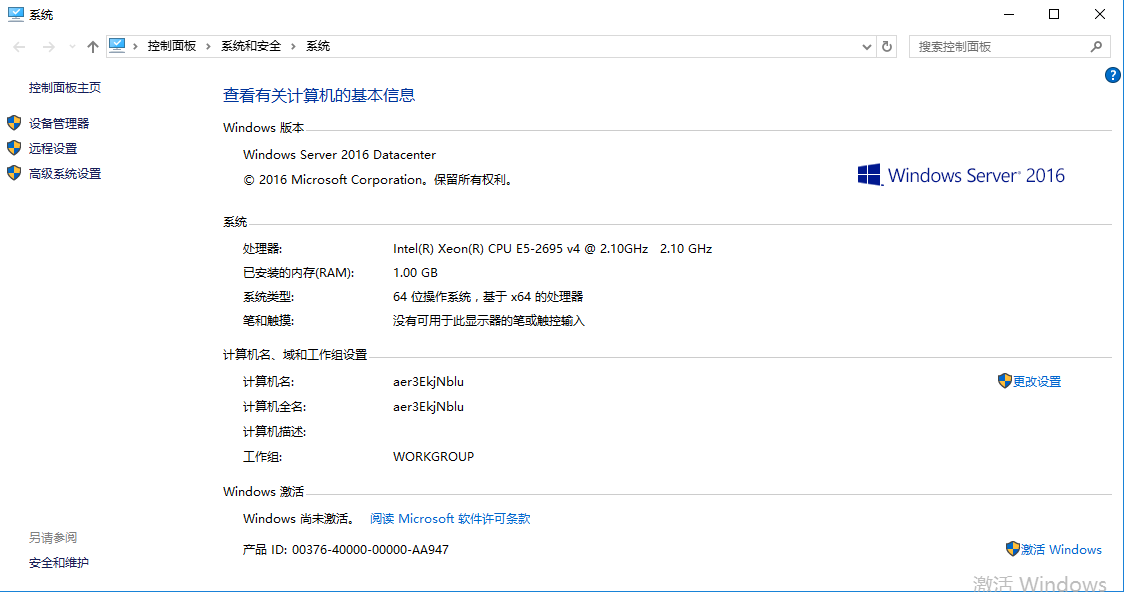The image size is (1124, 592).
Task: Open 安全和维护 link
Action: tap(59, 563)
